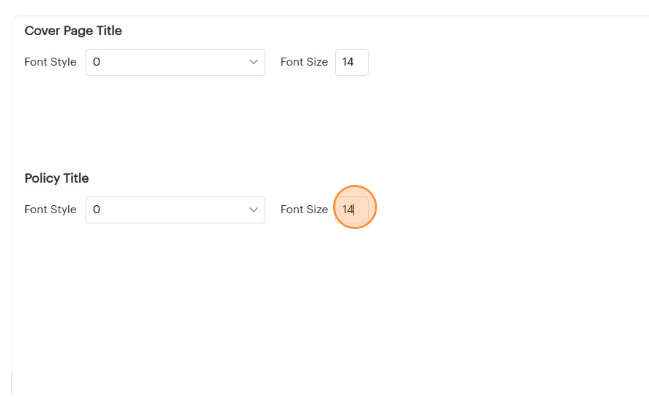Click the right edge of Cover Page Font Style box

click(262, 62)
